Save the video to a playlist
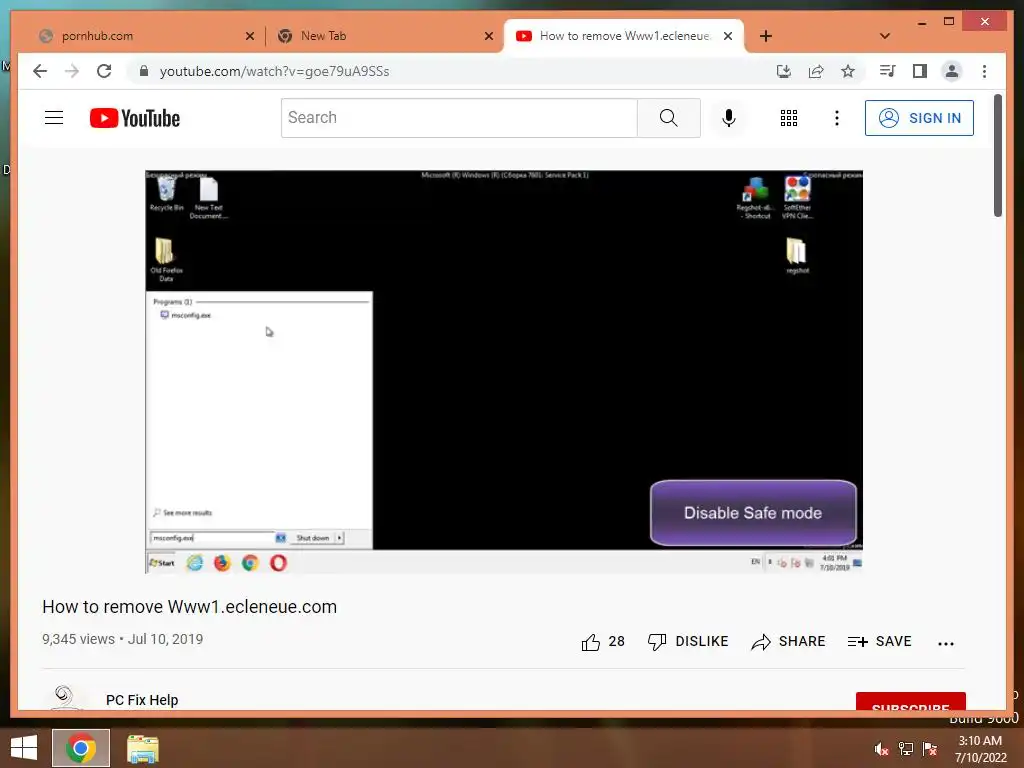The height and width of the screenshot is (768, 1024). pos(879,642)
